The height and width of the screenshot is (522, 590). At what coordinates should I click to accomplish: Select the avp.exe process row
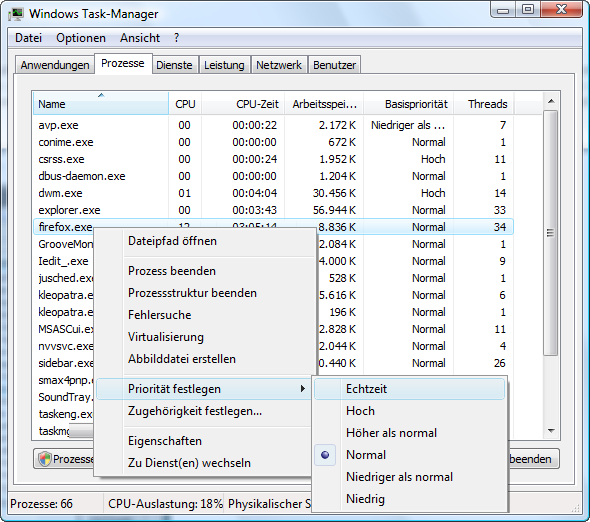click(273, 125)
